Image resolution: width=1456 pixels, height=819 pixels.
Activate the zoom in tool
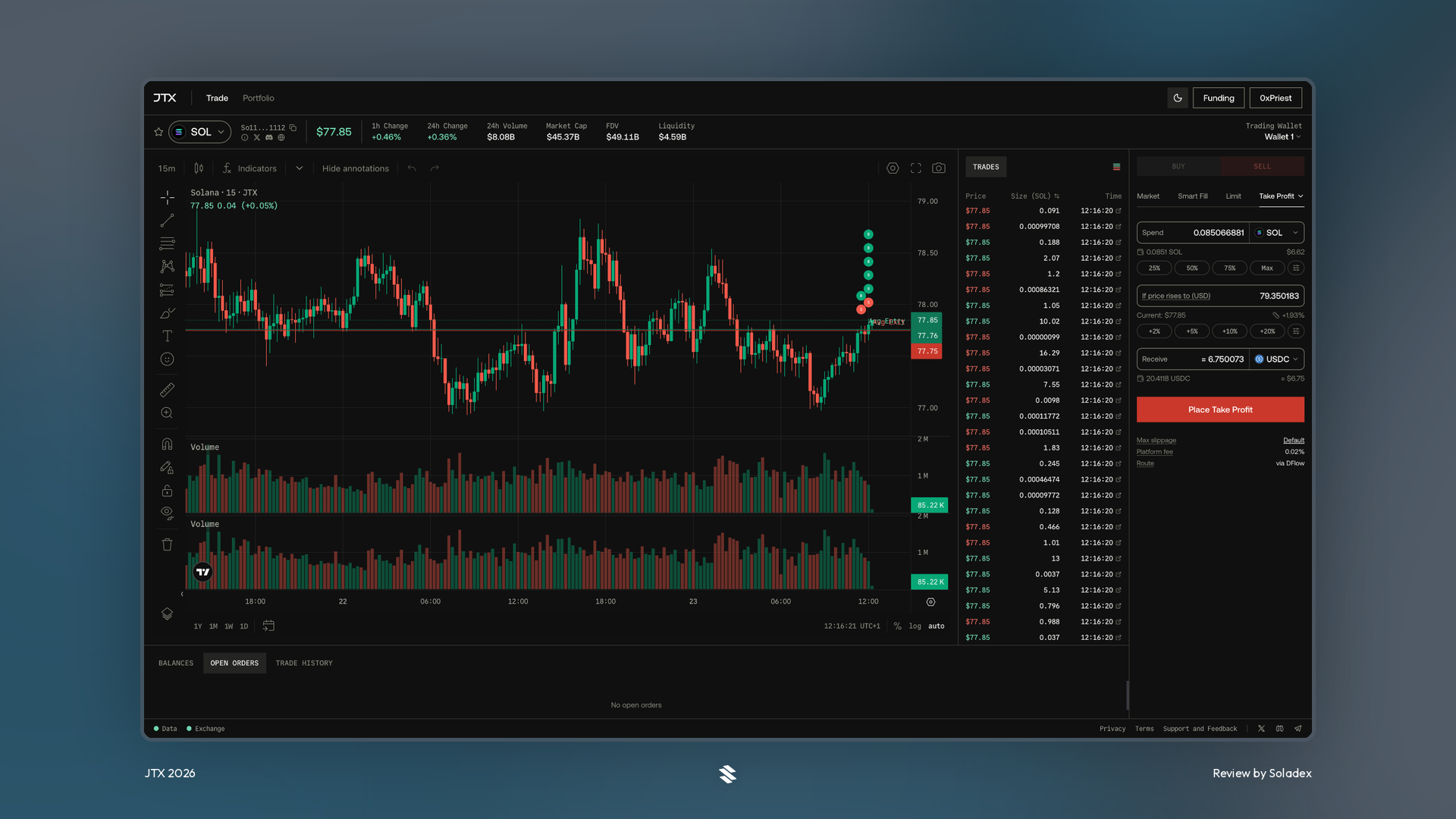[167, 413]
